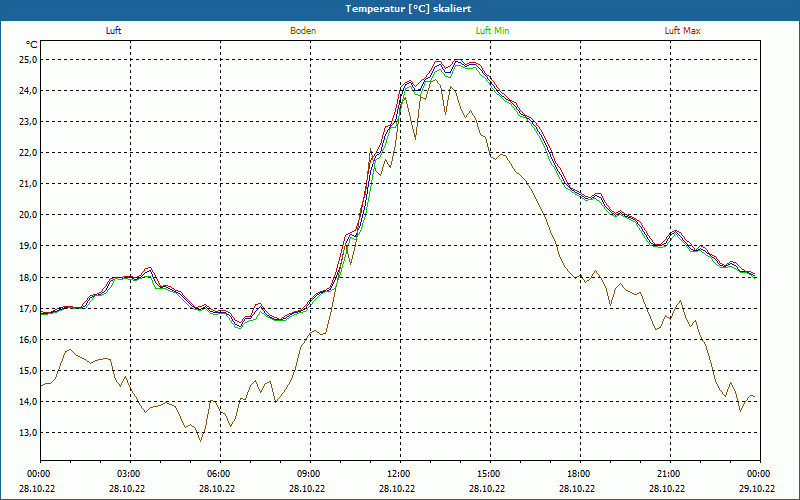800x500 pixels.
Task: Select the 15,0 value on temperature axis
Action: [x=29, y=371]
